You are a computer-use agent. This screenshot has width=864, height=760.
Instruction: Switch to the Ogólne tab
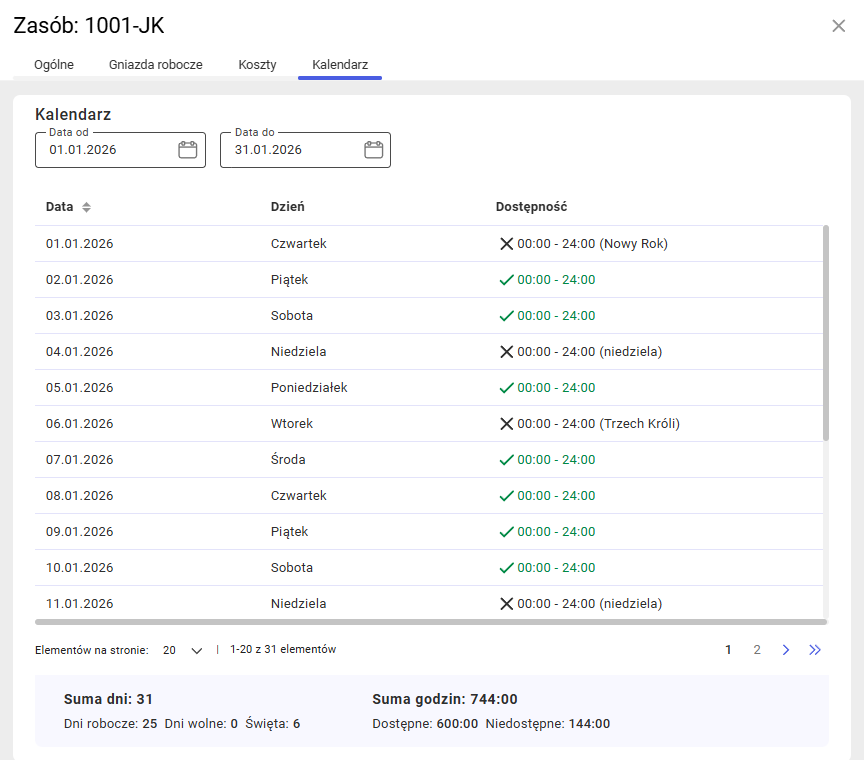(54, 65)
